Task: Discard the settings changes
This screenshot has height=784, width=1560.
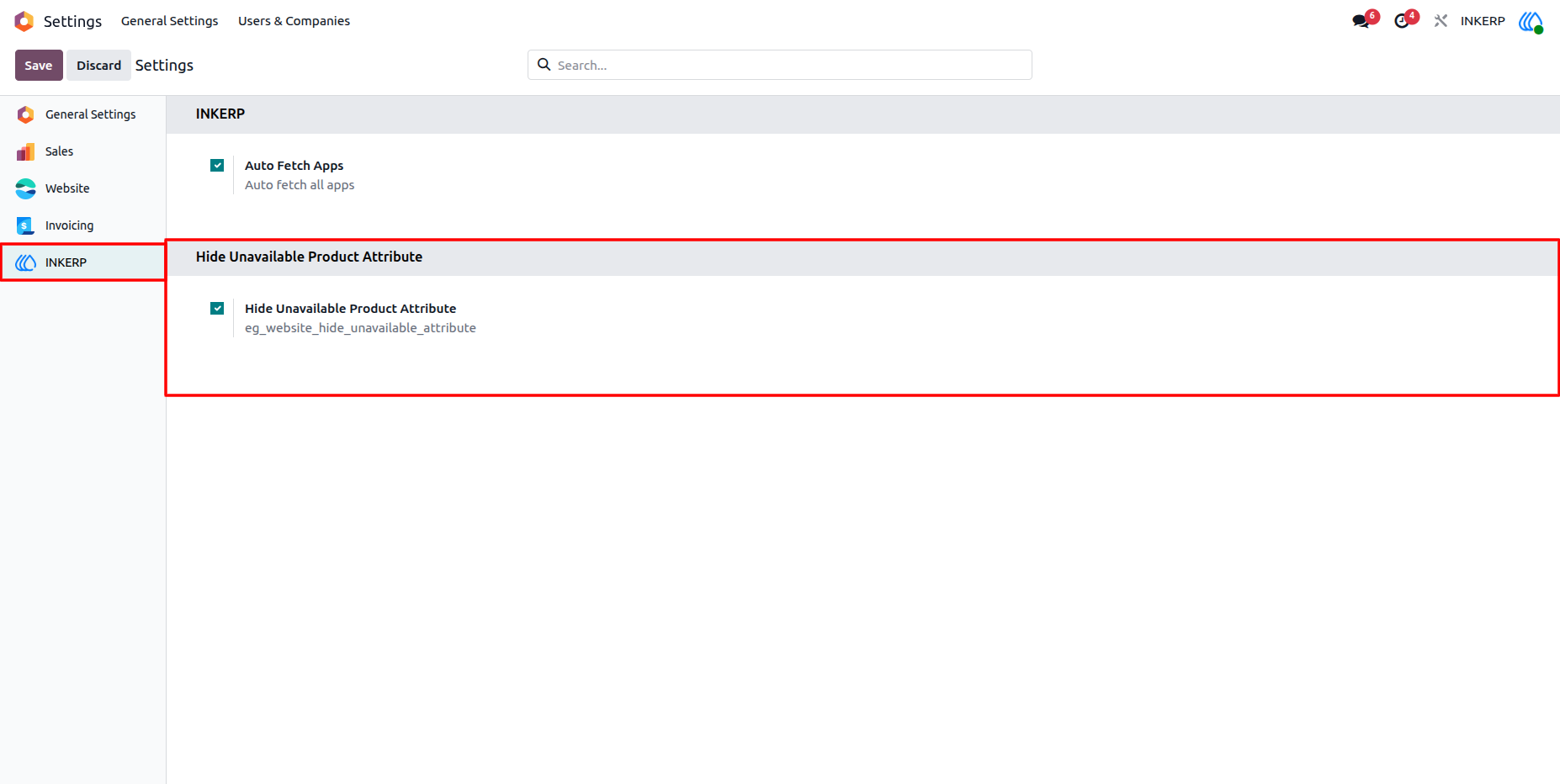Action: pyautogui.click(x=98, y=66)
